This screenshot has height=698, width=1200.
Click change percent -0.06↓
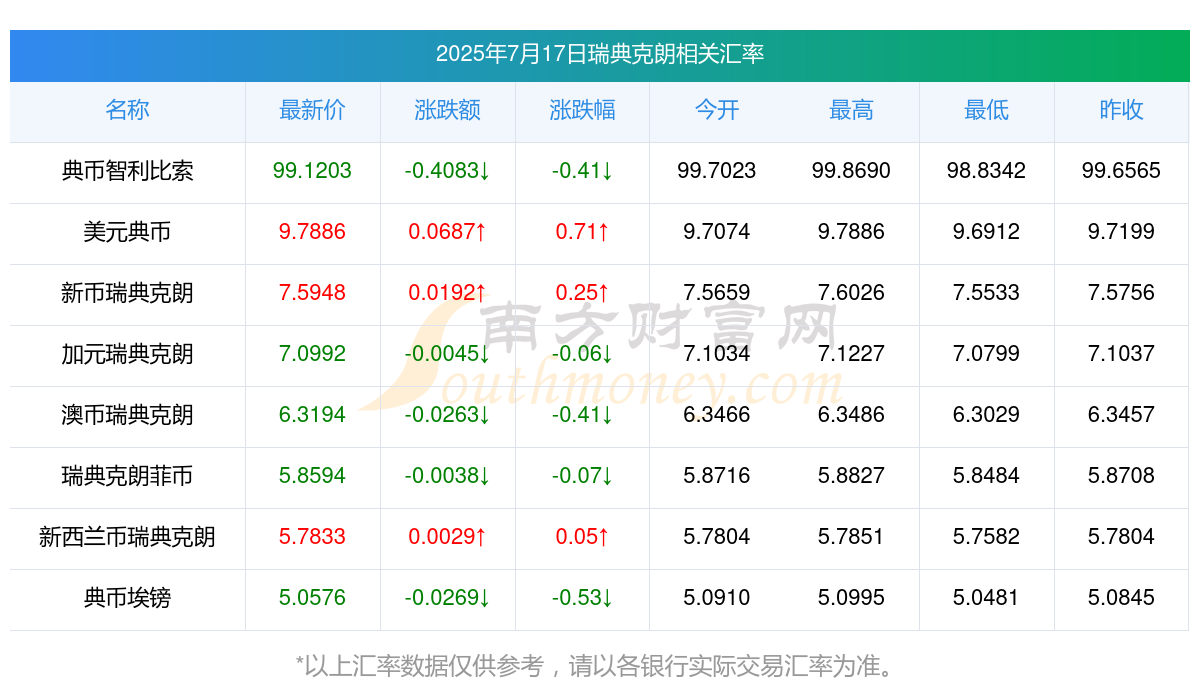point(582,354)
